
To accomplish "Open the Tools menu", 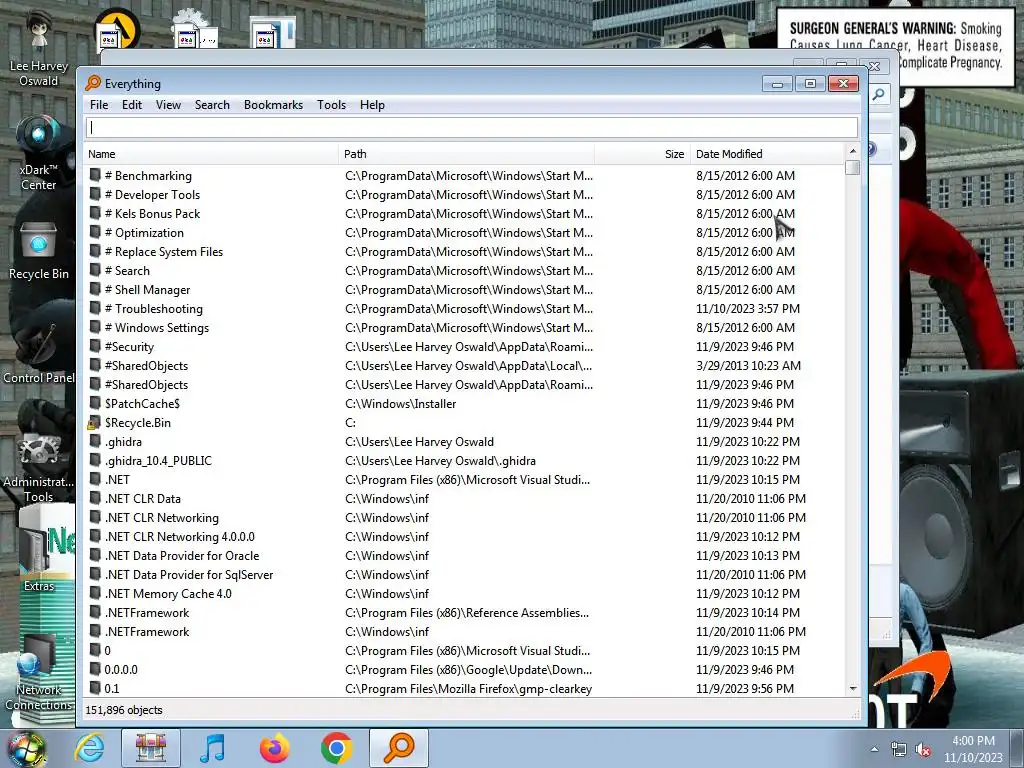I will tap(331, 105).
